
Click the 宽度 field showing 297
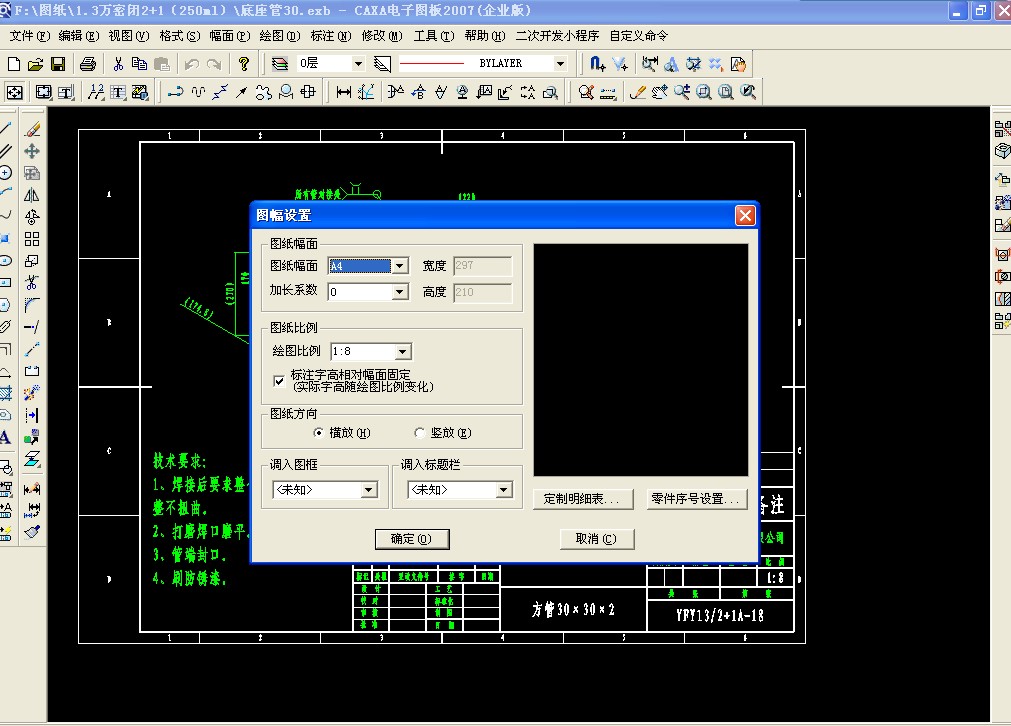pyautogui.click(x=483, y=266)
